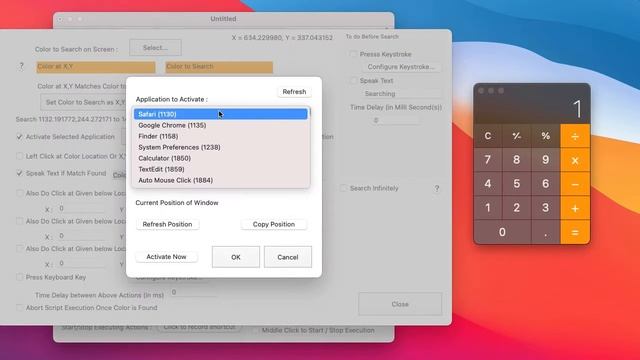The image size is (640, 360).
Task: Click Configure Keystroke... button under Press Keystroke
Action: click(401, 67)
